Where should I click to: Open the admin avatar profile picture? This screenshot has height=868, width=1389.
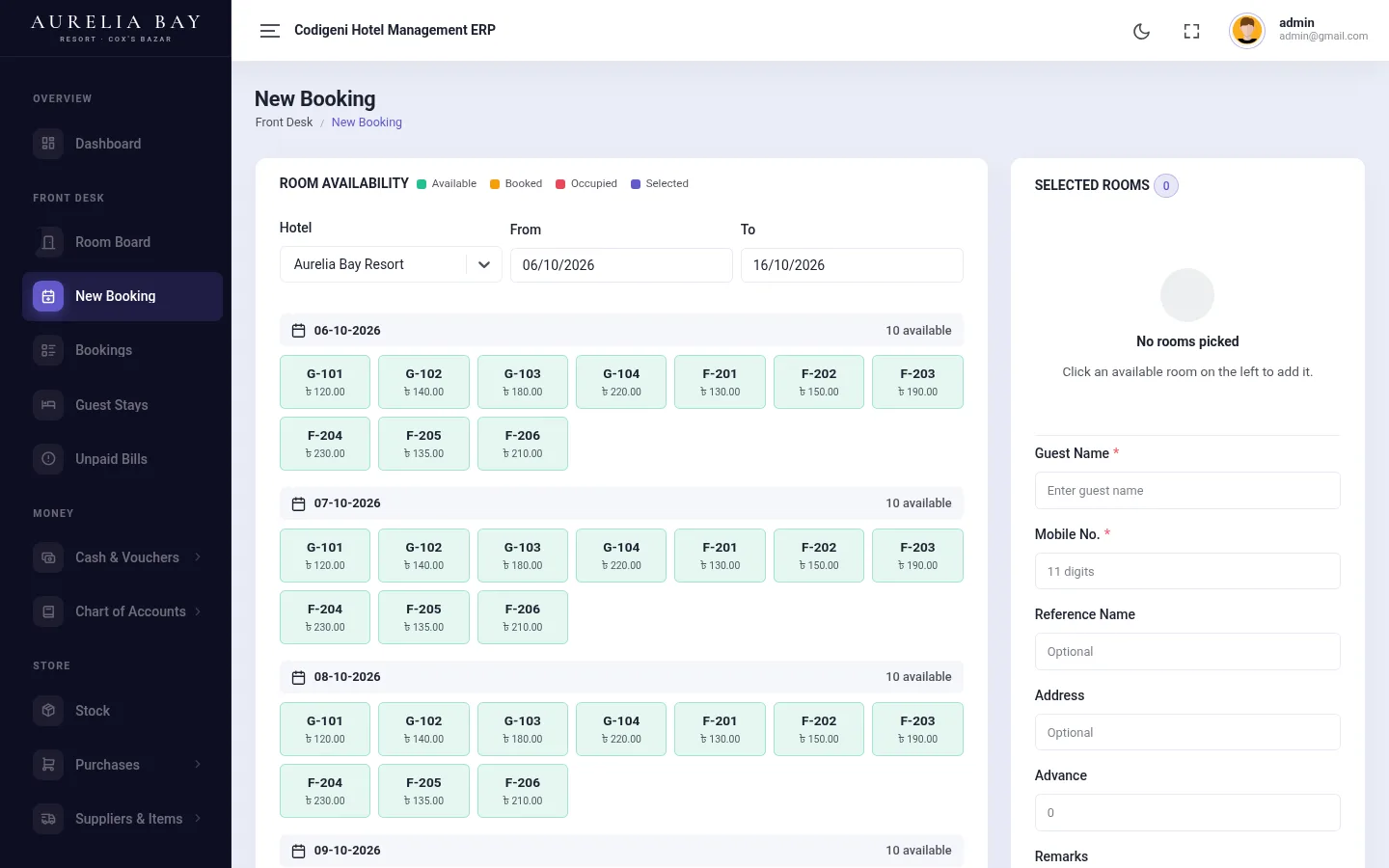(x=1247, y=31)
